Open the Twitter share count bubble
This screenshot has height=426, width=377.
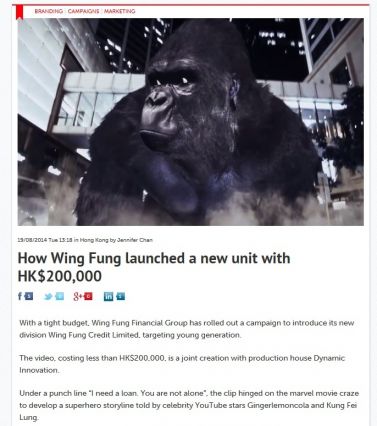coord(59,296)
